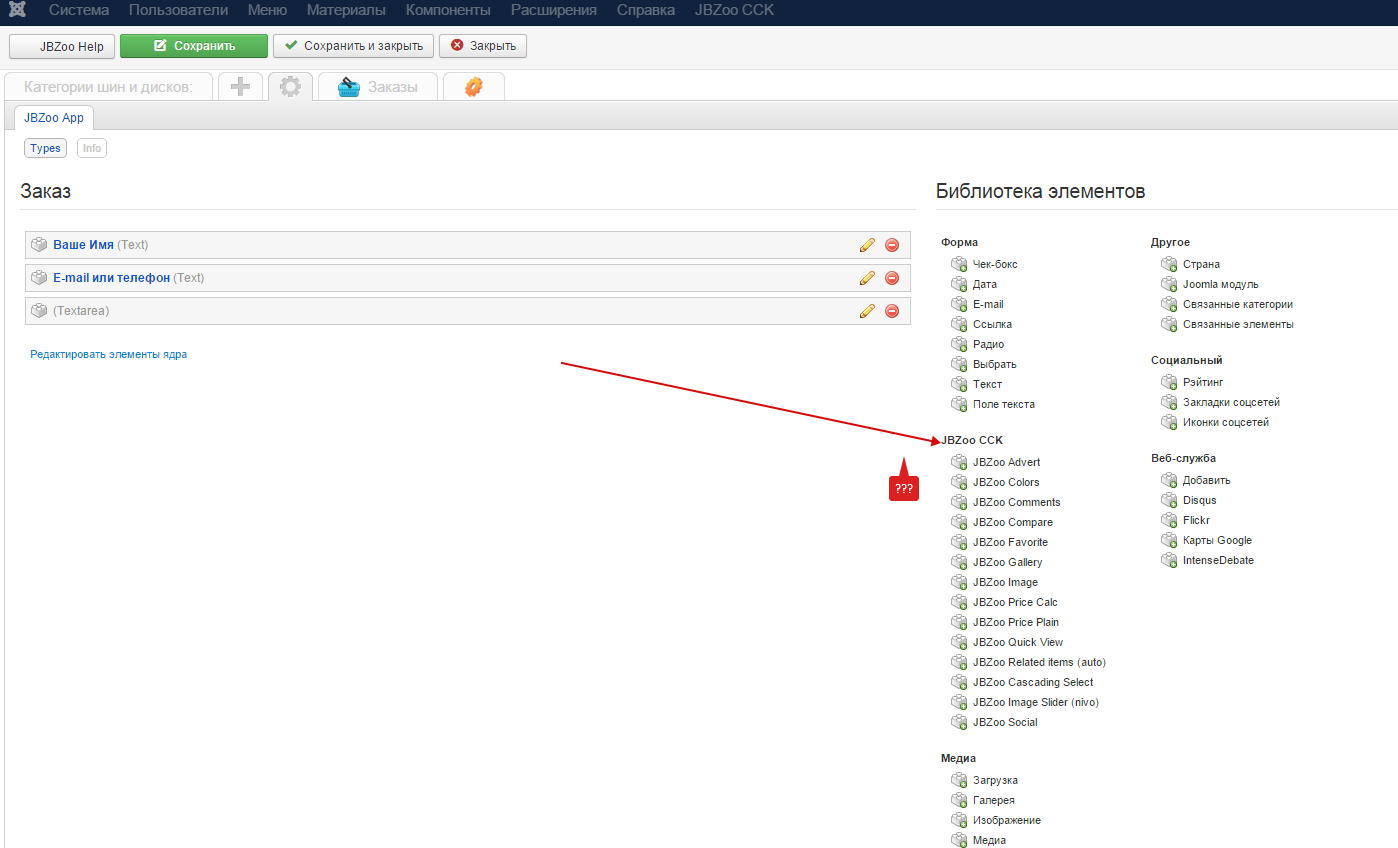Image resolution: width=1398 pixels, height=848 pixels.
Task: Add the Выбрать element
Action: tap(994, 364)
